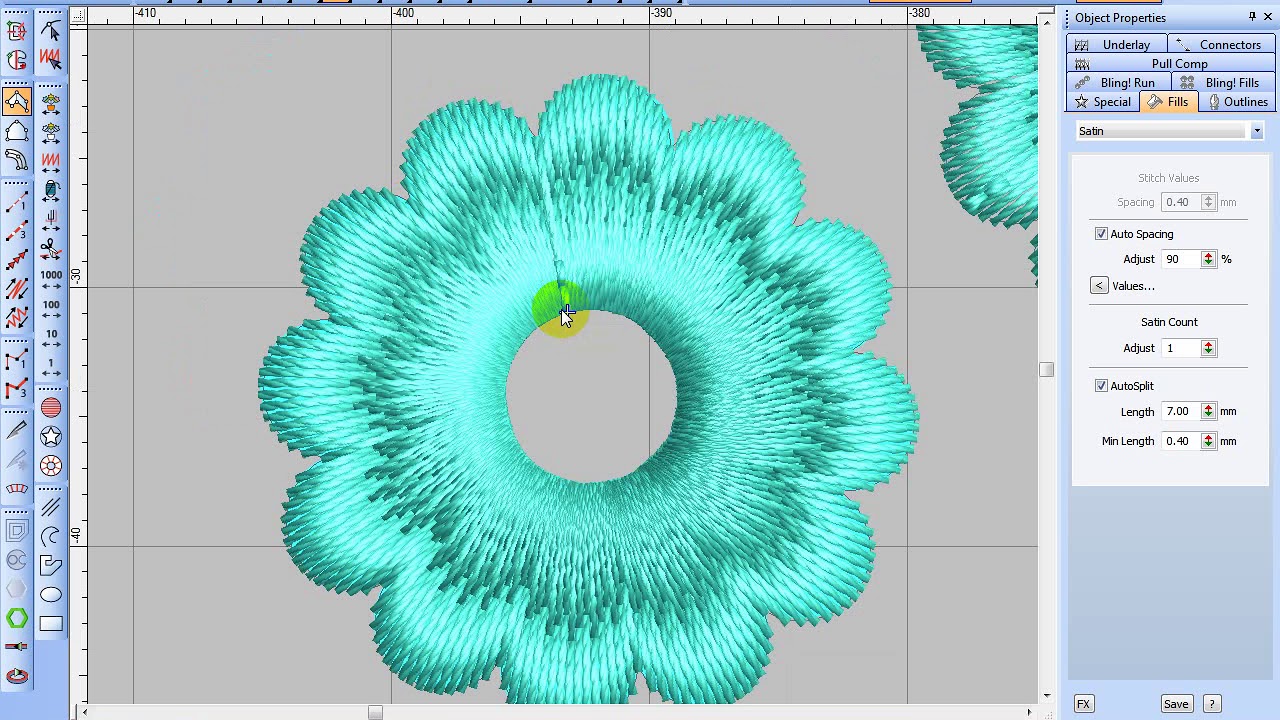
Task: Open the Connectors tab
Action: click(x=1219, y=45)
